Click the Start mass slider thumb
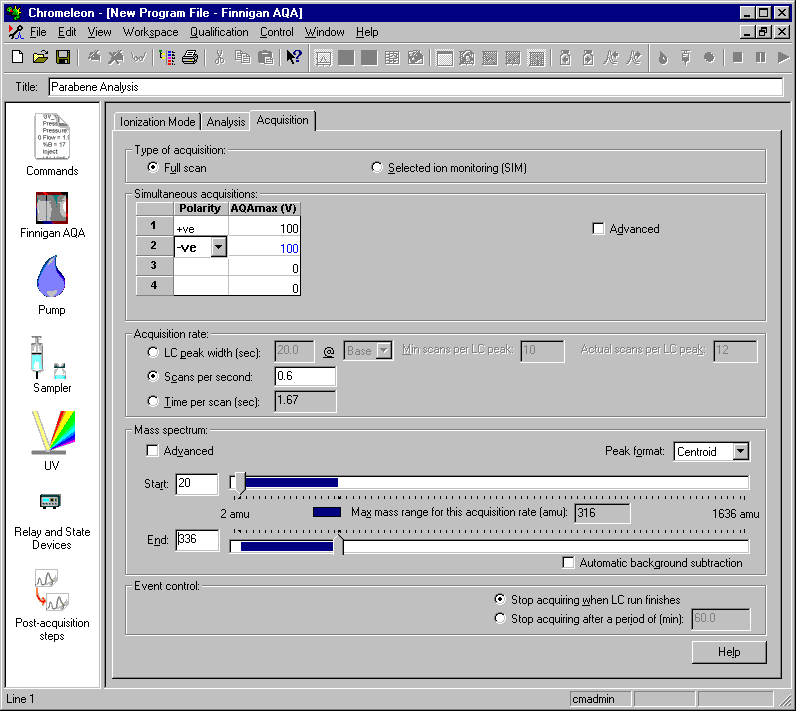796x711 pixels. click(240, 483)
